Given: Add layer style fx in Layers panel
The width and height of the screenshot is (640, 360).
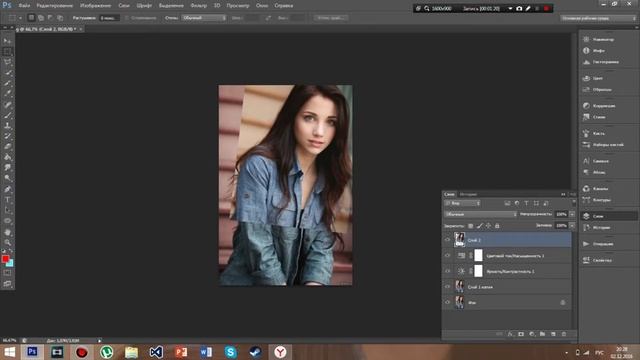Looking at the screenshot, I should pos(510,334).
